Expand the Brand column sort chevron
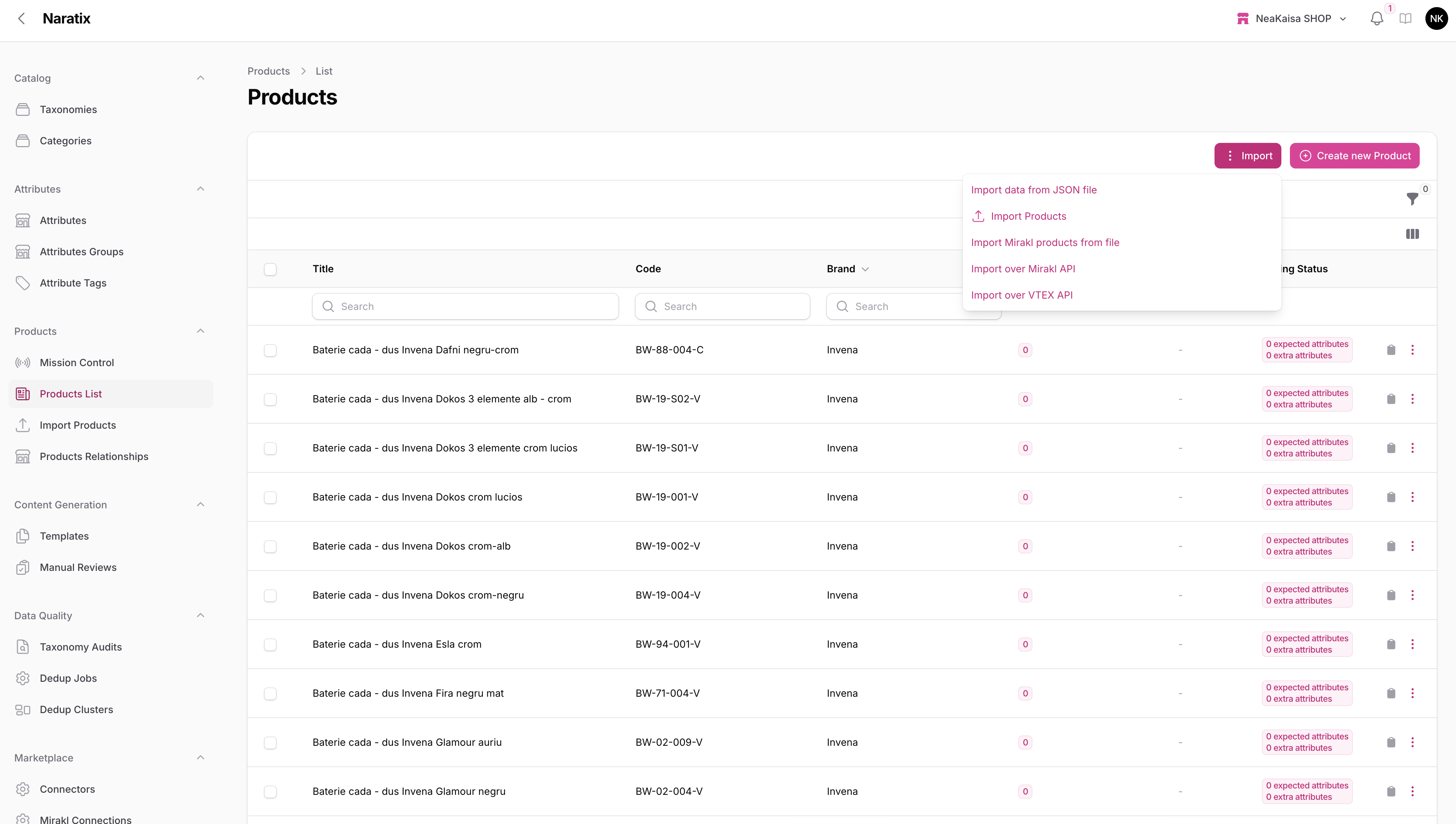The width and height of the screenshot is (1456, 824). click(865, 269)
